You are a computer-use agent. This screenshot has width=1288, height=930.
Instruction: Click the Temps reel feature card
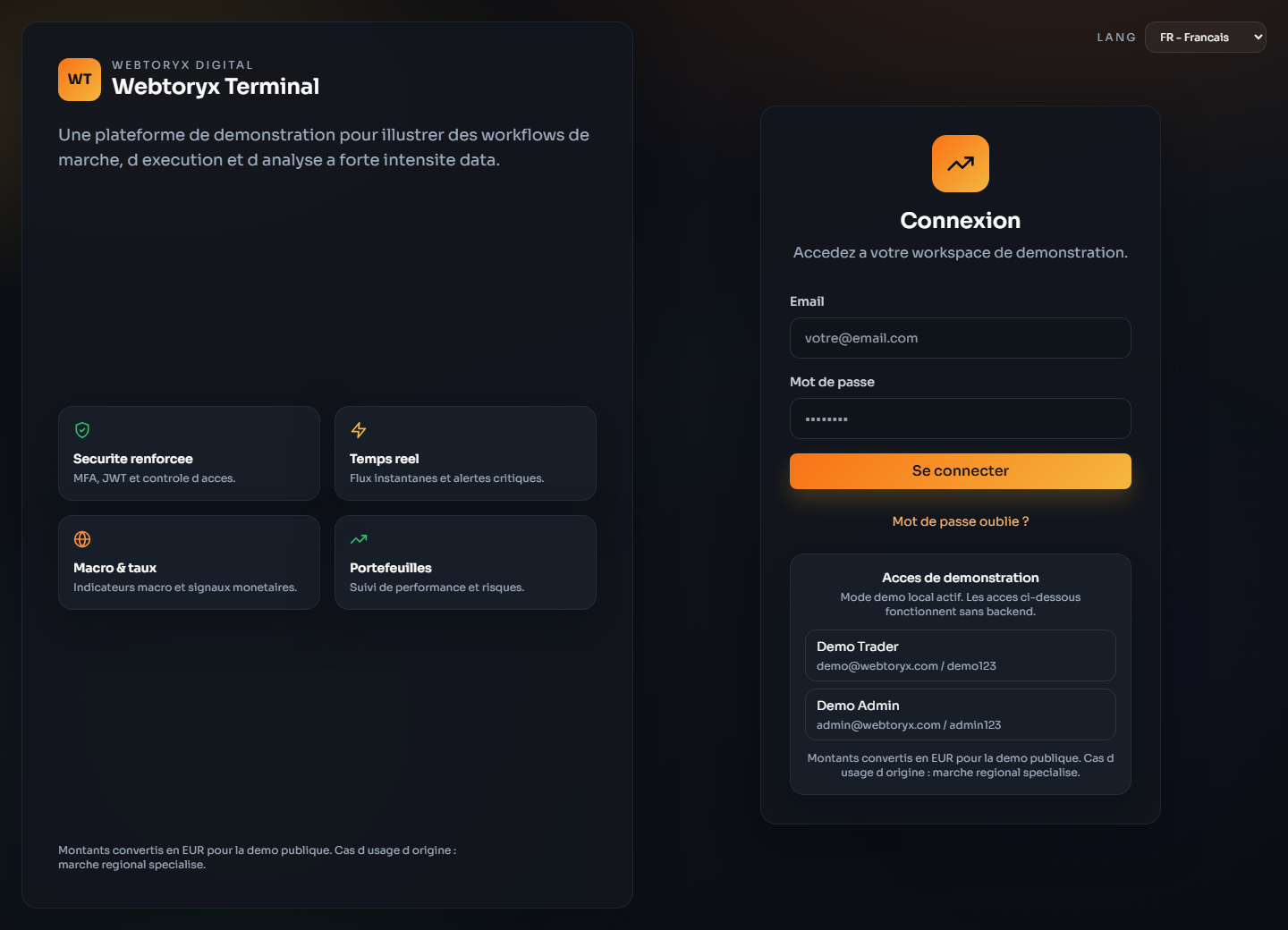click(x=465, y=453)
